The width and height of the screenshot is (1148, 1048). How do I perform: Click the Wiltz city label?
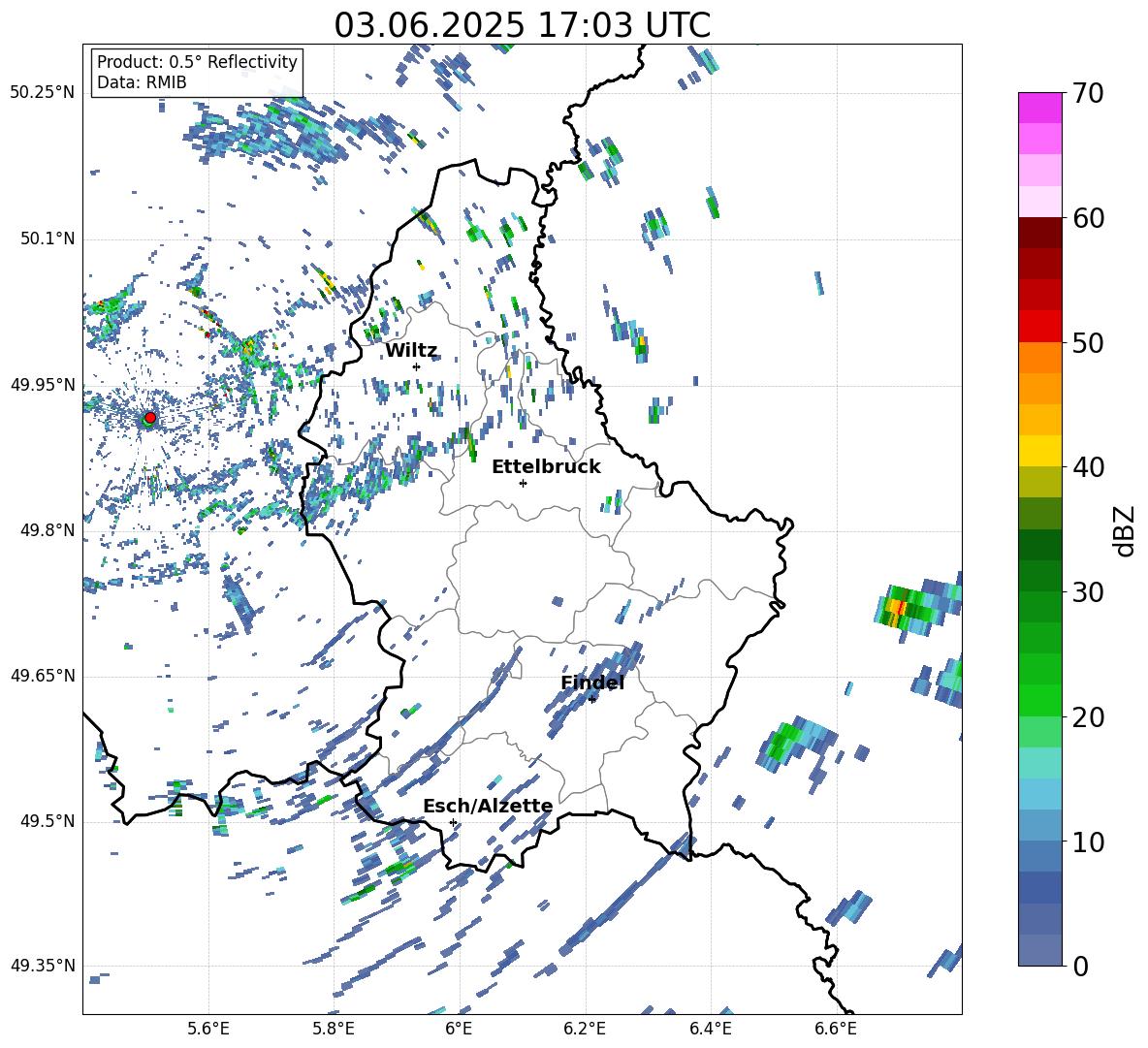click(x=411, y=351)
